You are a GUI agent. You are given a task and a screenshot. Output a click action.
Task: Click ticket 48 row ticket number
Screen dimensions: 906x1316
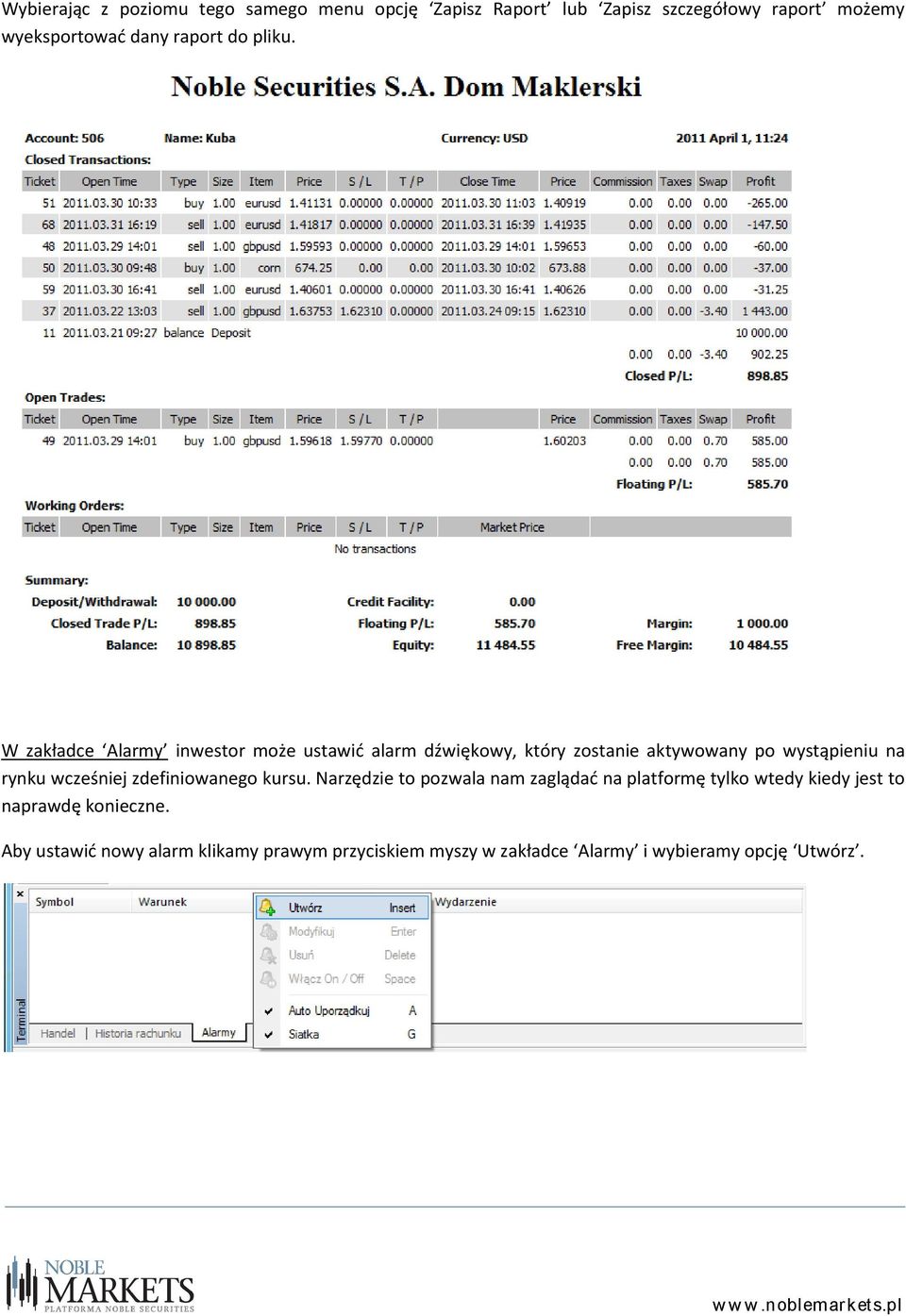click(48, 246)
